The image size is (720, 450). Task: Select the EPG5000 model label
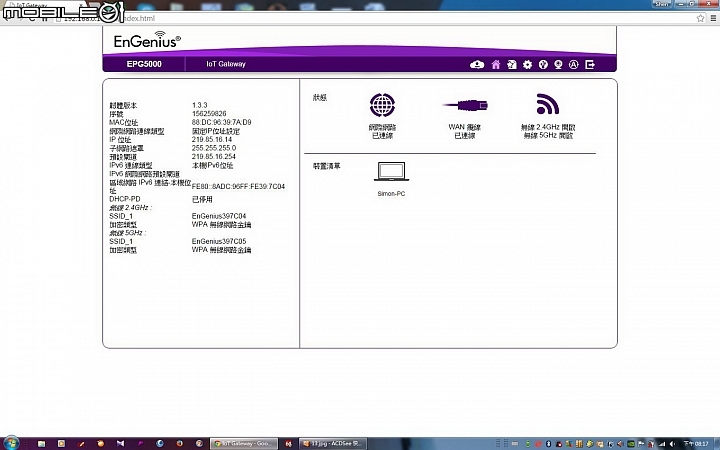pyautogui.click(x=144, y=64)
